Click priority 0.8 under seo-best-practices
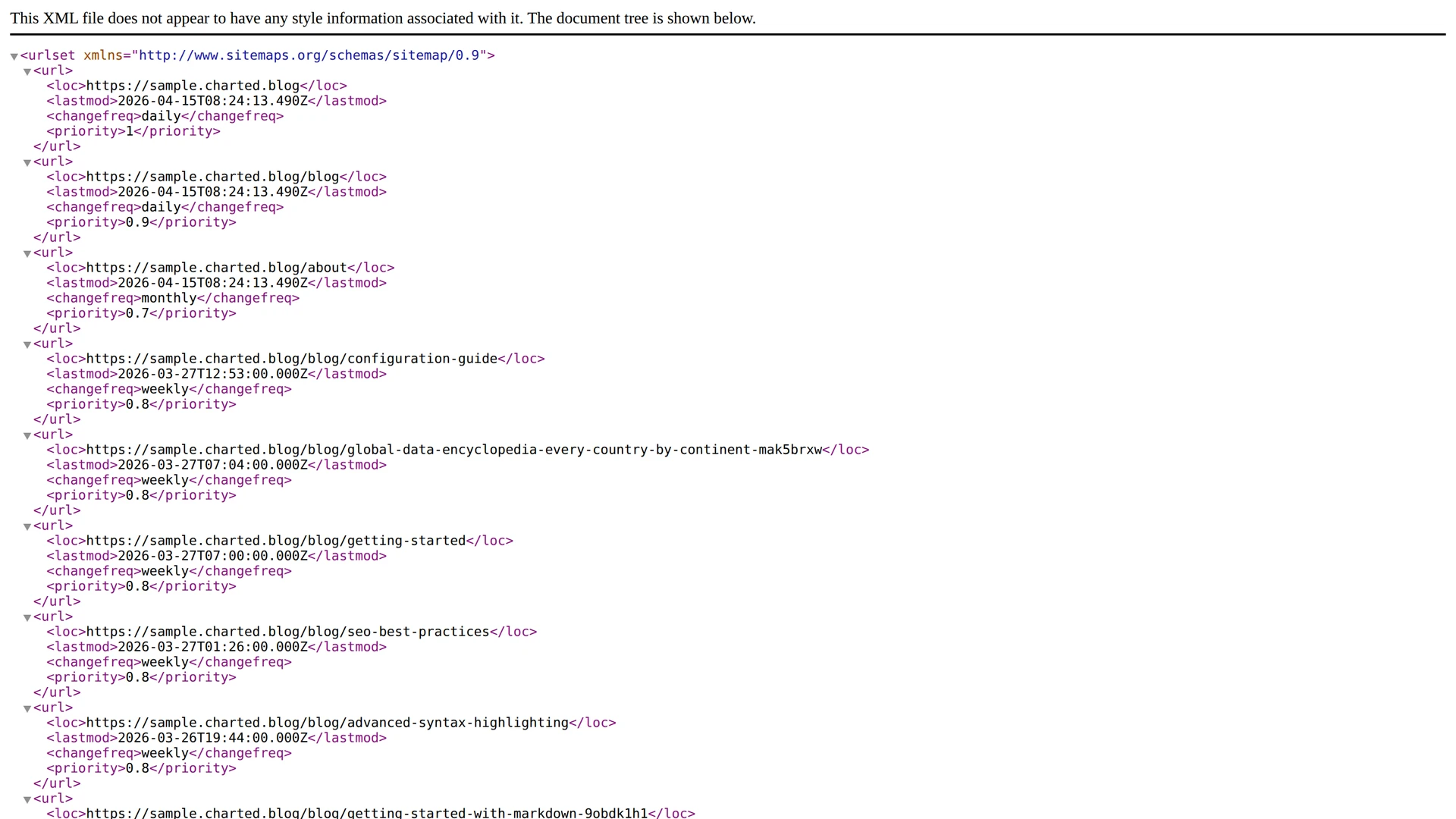Image resolution: width=1456 pixels, height=819 pixels. [x=137, y=677]
